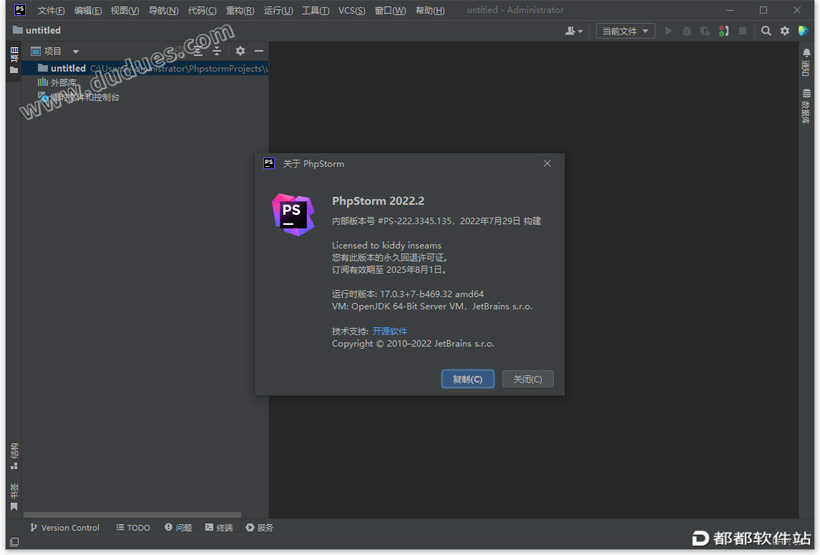This screenshot has height=555, width=820.
Task: Click the Copyright © 2010–2022 JetBrains line
Action: (x=413, y=344)
